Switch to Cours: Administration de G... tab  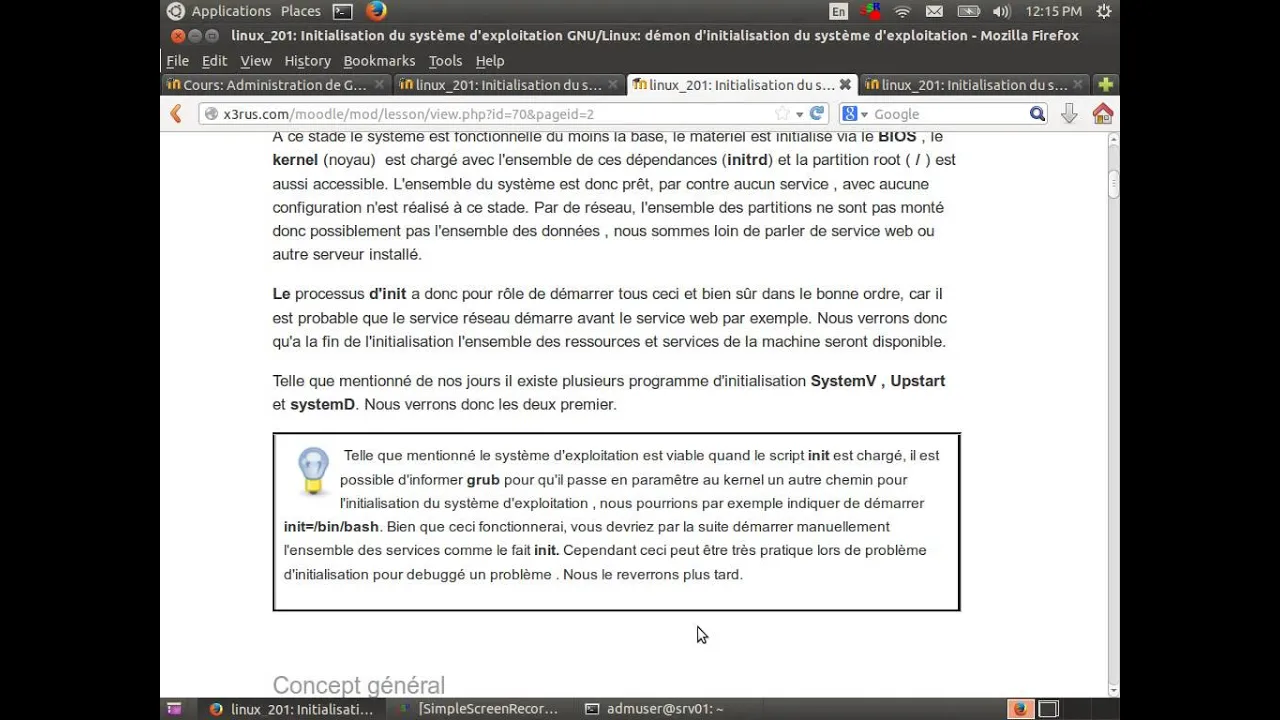point(276,85)
